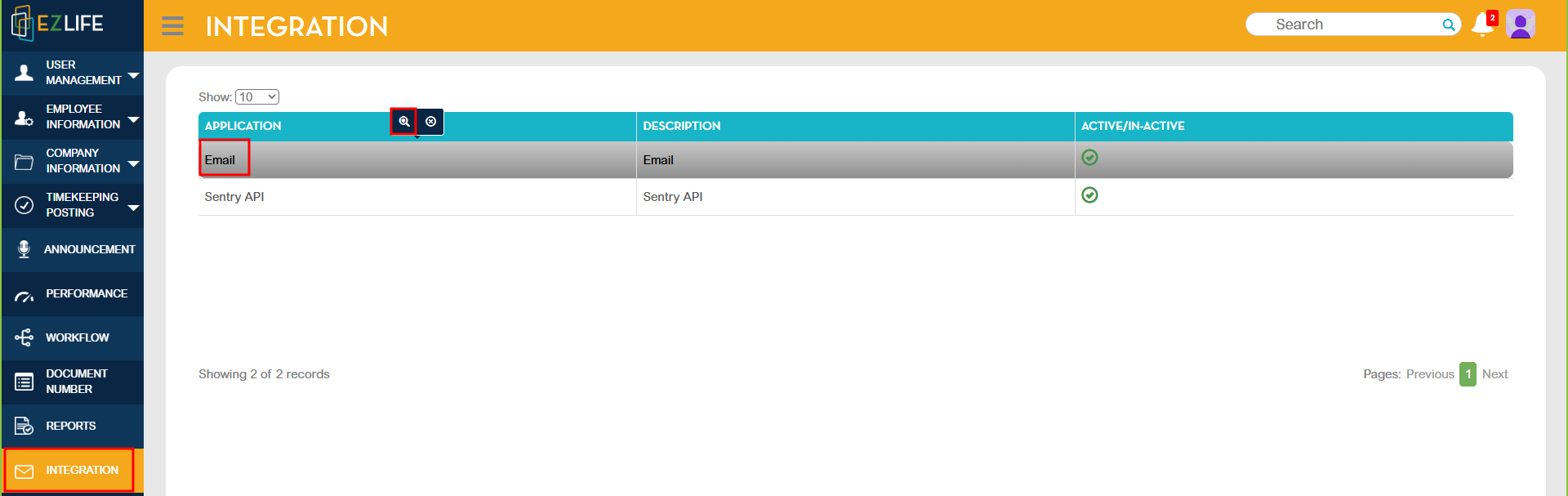Expand the Employee Information arrow

(133, 119)
